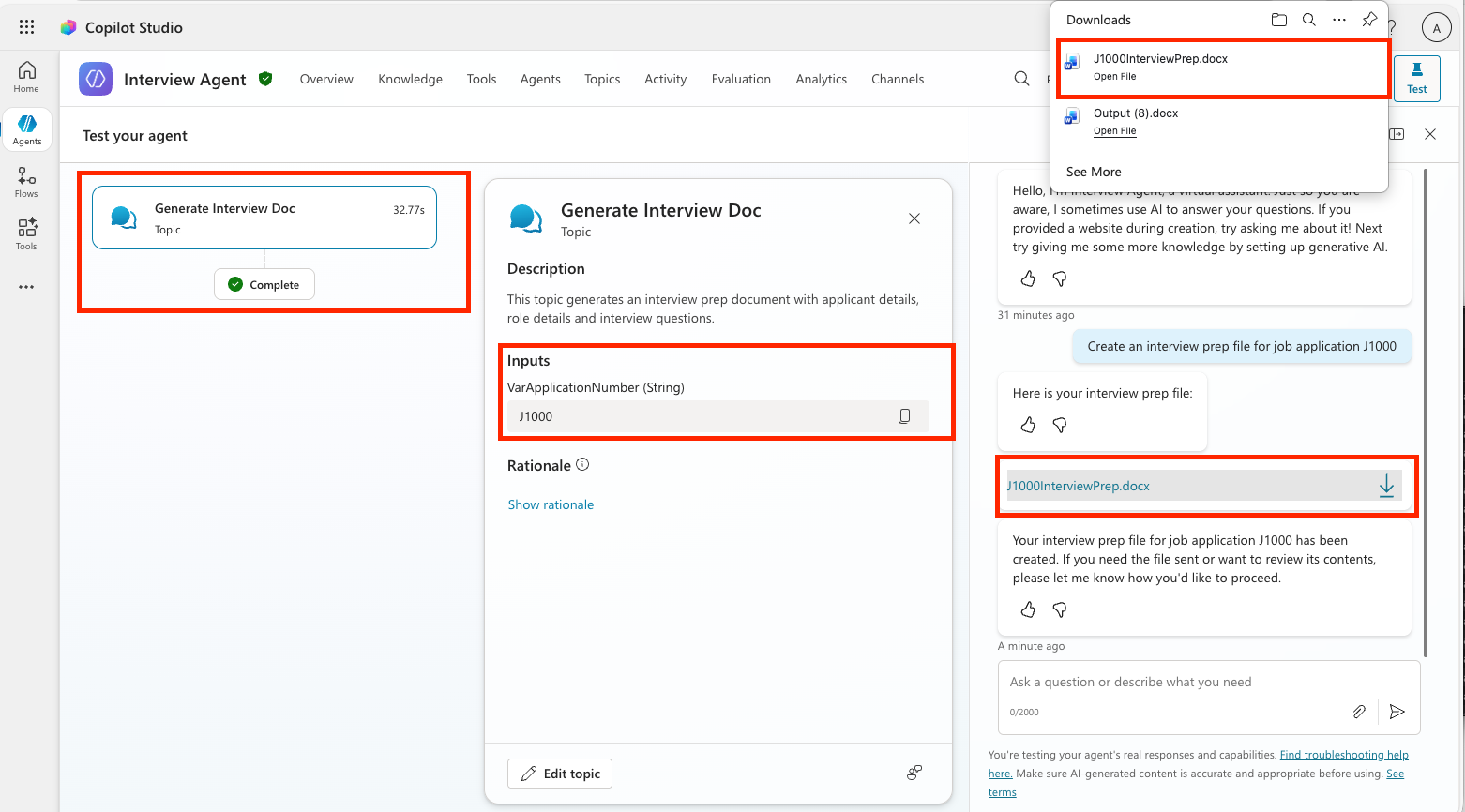Thumbs up the 'Here is your interview prep file' message
1465x812 pixels.
coord(1028,425)
